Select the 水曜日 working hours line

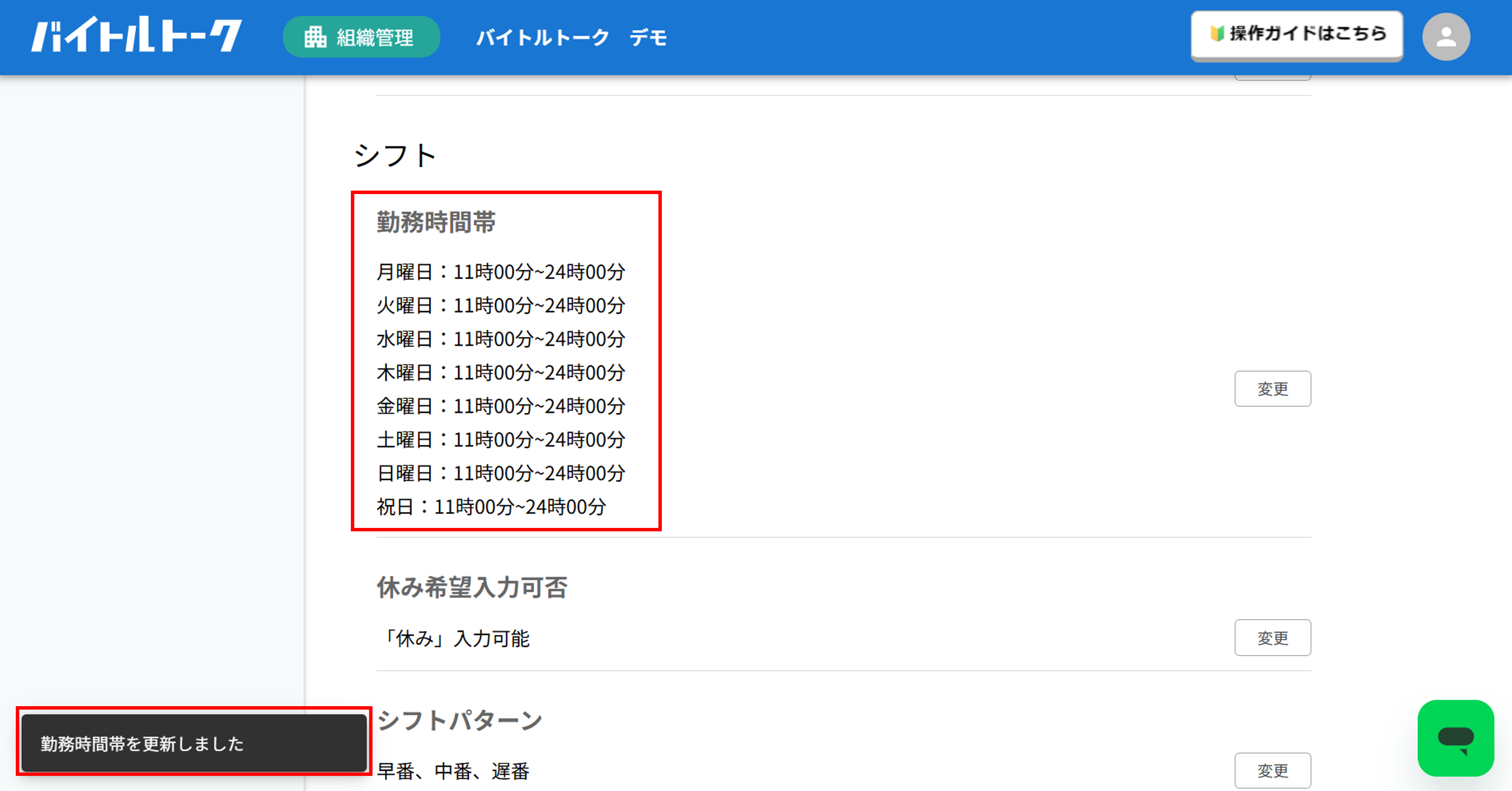[x=501, y=339]
